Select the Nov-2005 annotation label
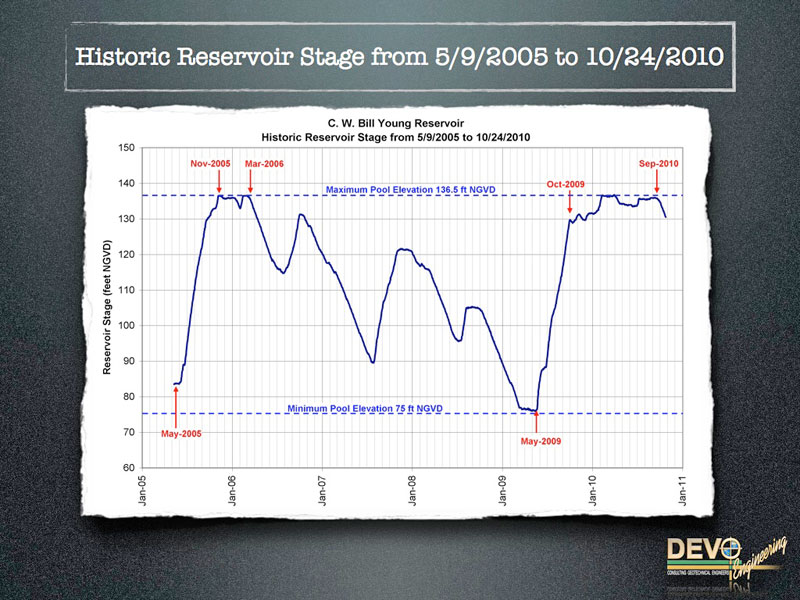The height and width of the screenshot is (600, 800). (x=211, y=163)
